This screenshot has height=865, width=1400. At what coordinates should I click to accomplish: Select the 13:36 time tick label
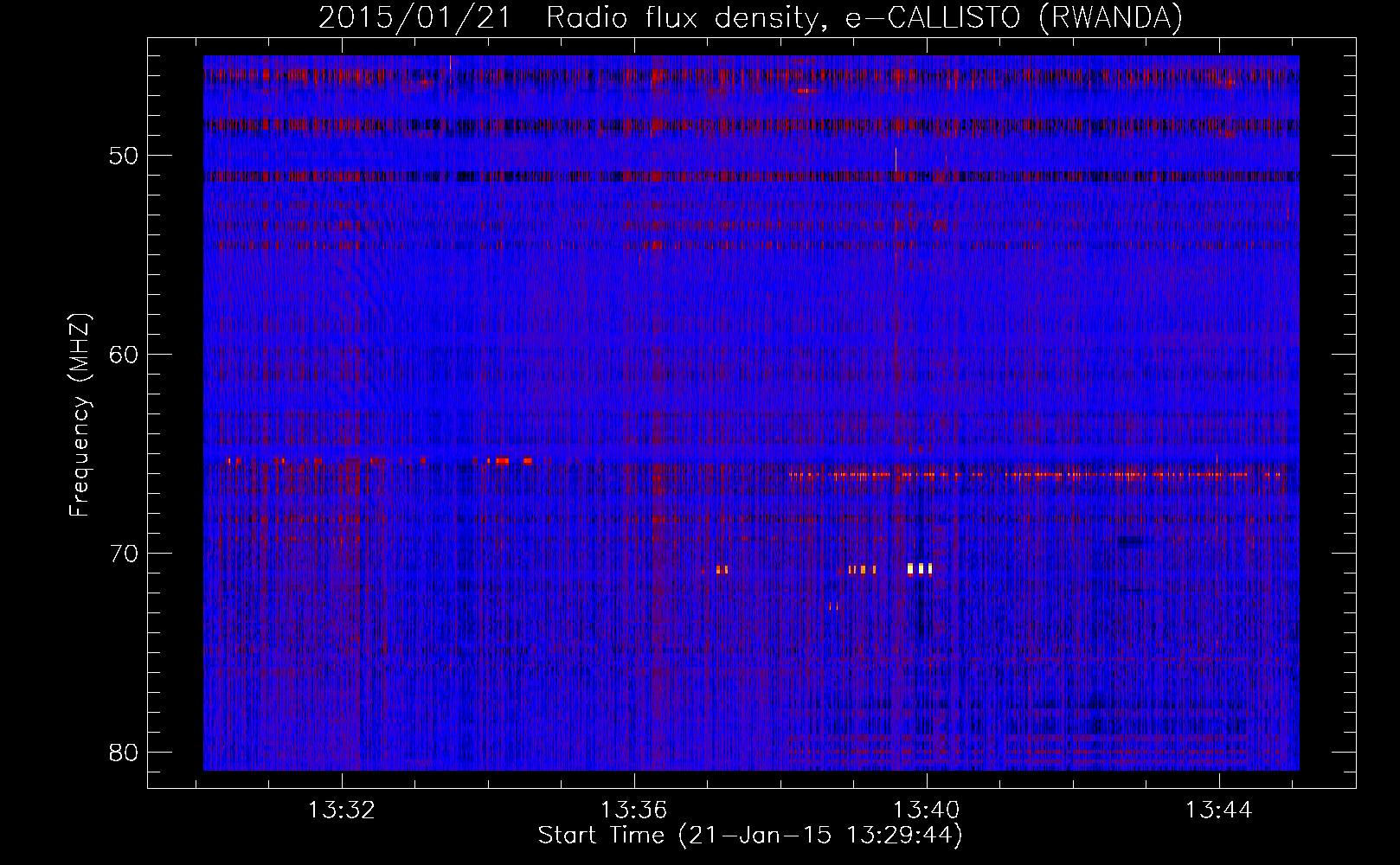coord(634,811)
